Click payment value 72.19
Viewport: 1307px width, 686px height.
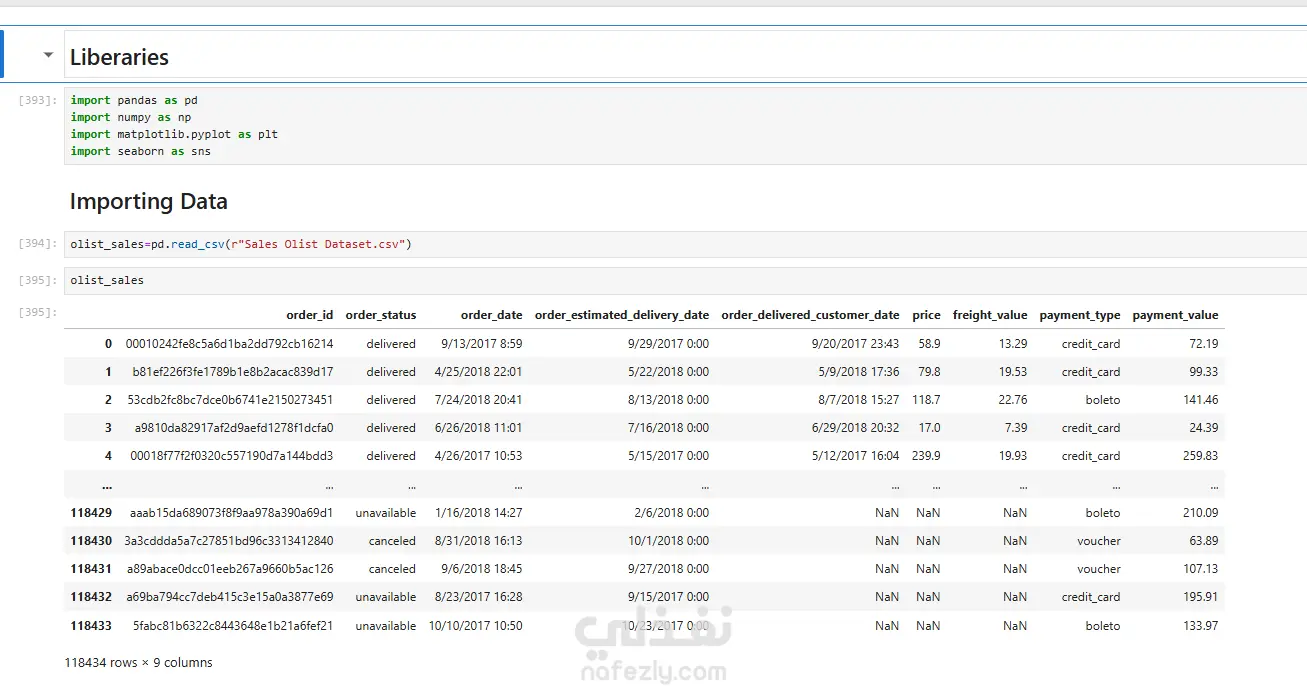coord(1203,344)
